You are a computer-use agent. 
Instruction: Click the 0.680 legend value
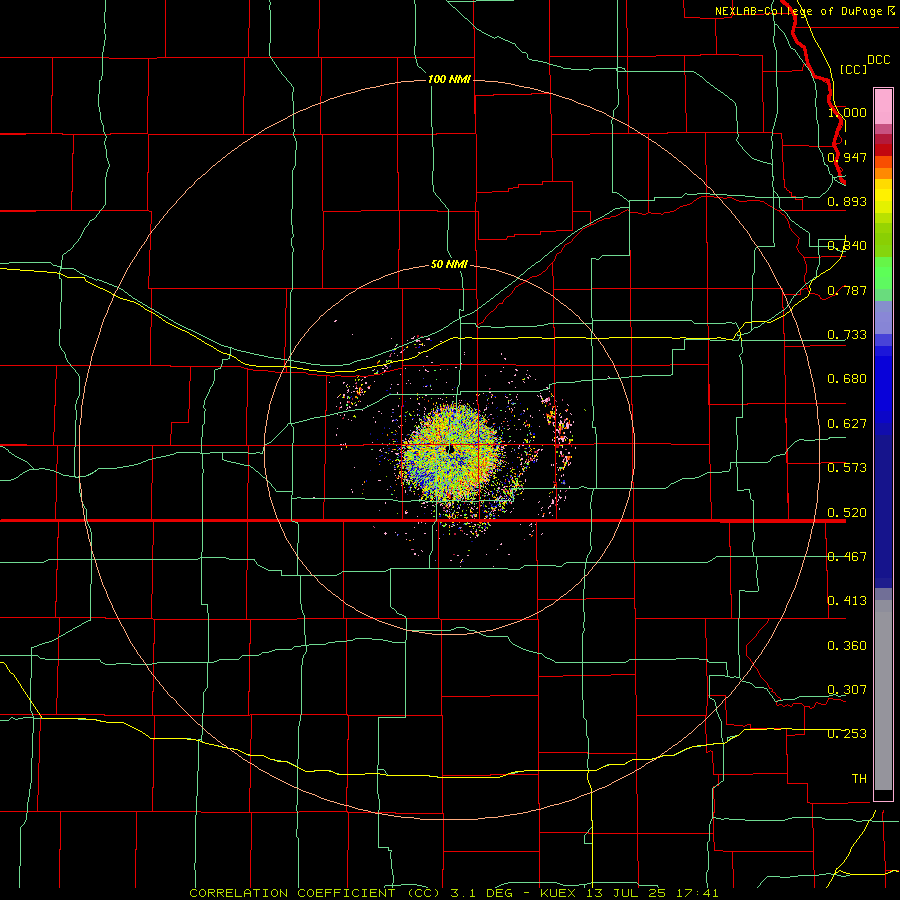(847, 379)
